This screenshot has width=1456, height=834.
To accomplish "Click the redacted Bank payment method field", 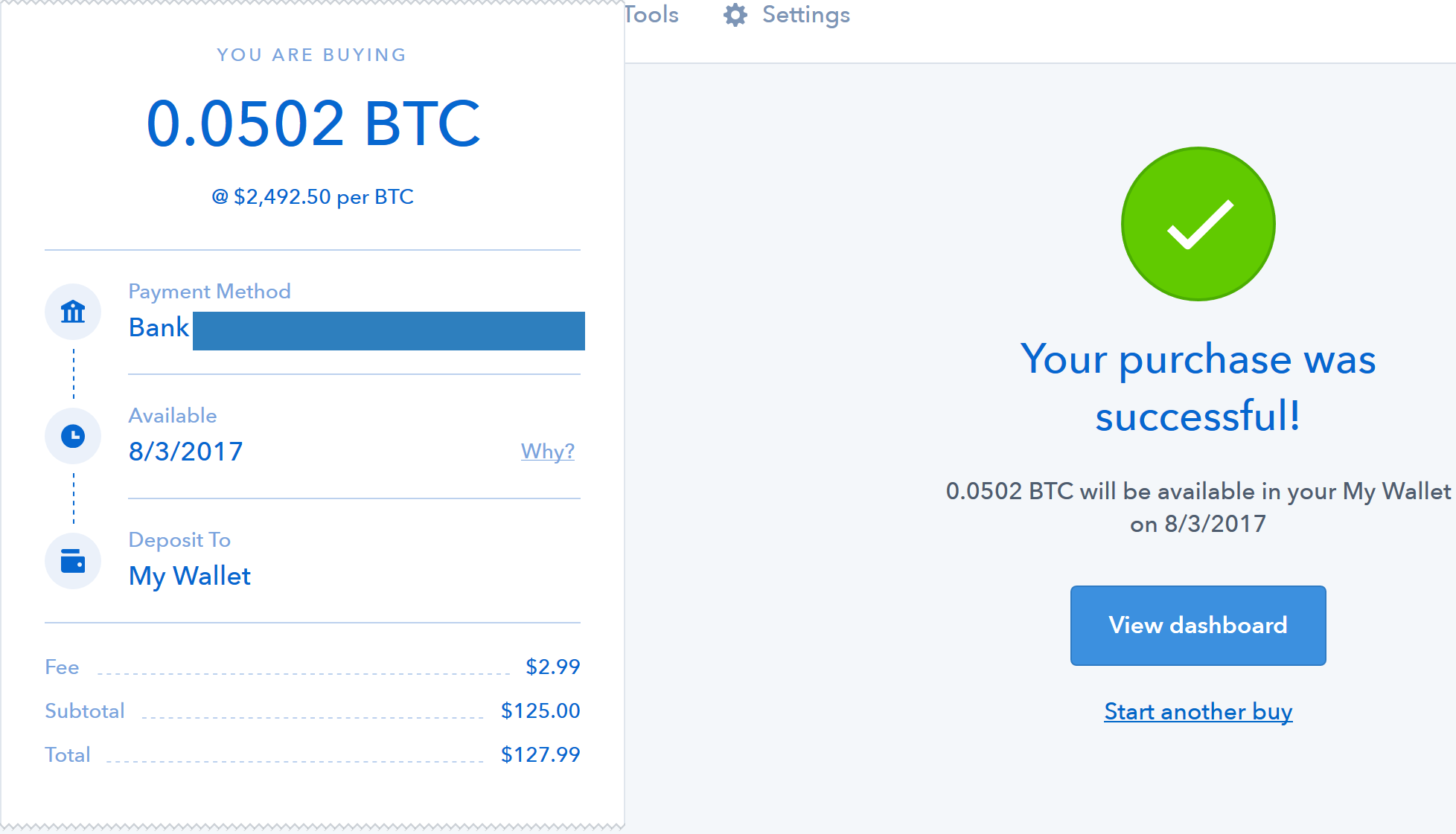I will (389, 330).
